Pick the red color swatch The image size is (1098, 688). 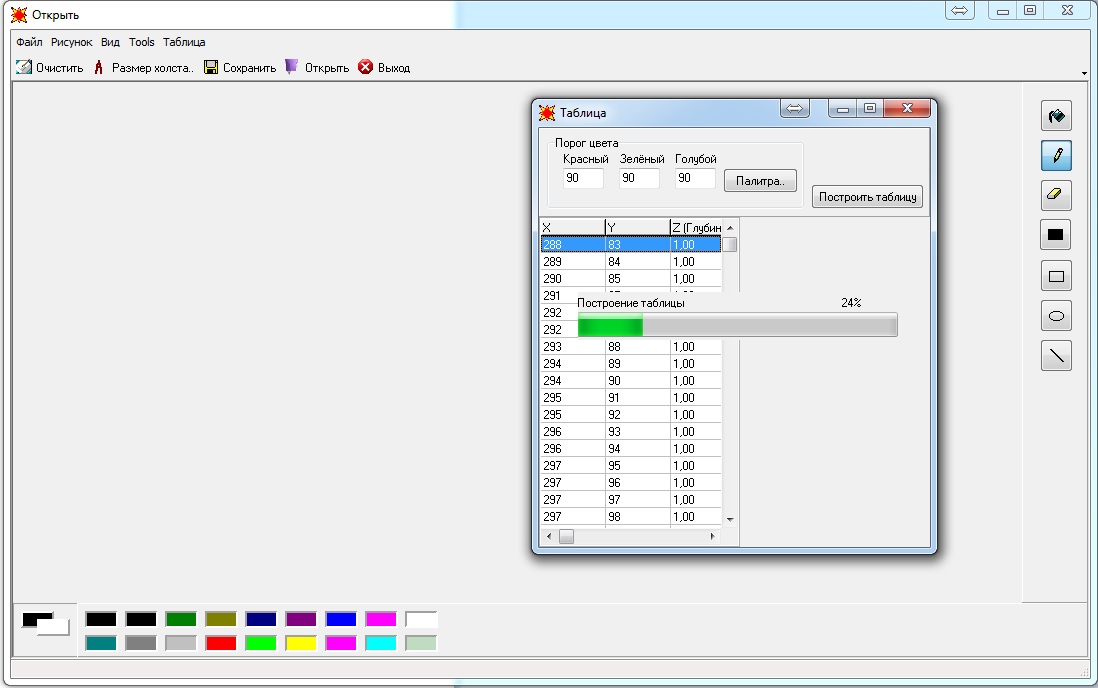pyautogui.click(x=221, y=642)
